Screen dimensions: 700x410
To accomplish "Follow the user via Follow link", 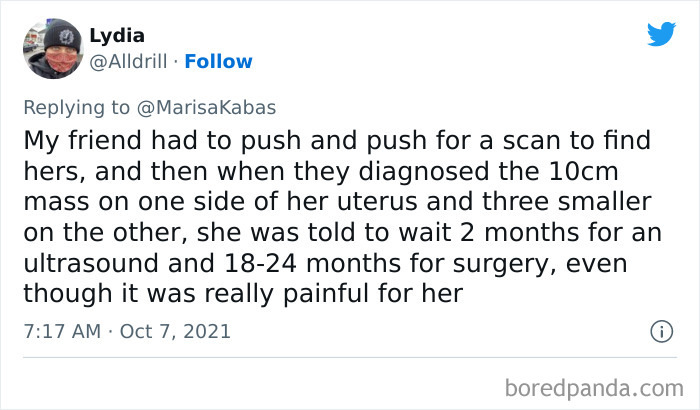I will click(x=220, y=62).
